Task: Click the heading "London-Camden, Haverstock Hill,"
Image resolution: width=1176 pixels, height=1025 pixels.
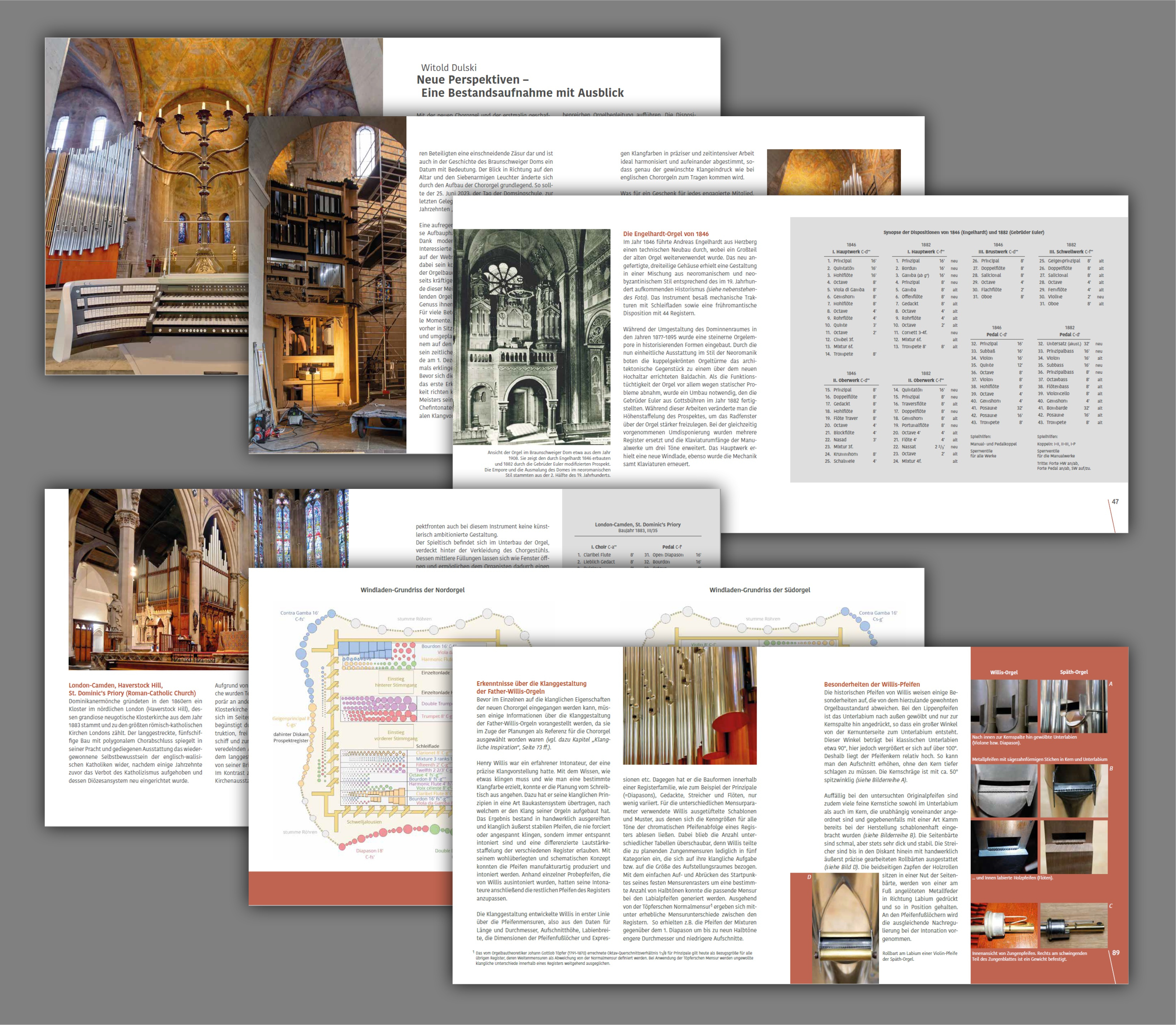Action: 116,685
